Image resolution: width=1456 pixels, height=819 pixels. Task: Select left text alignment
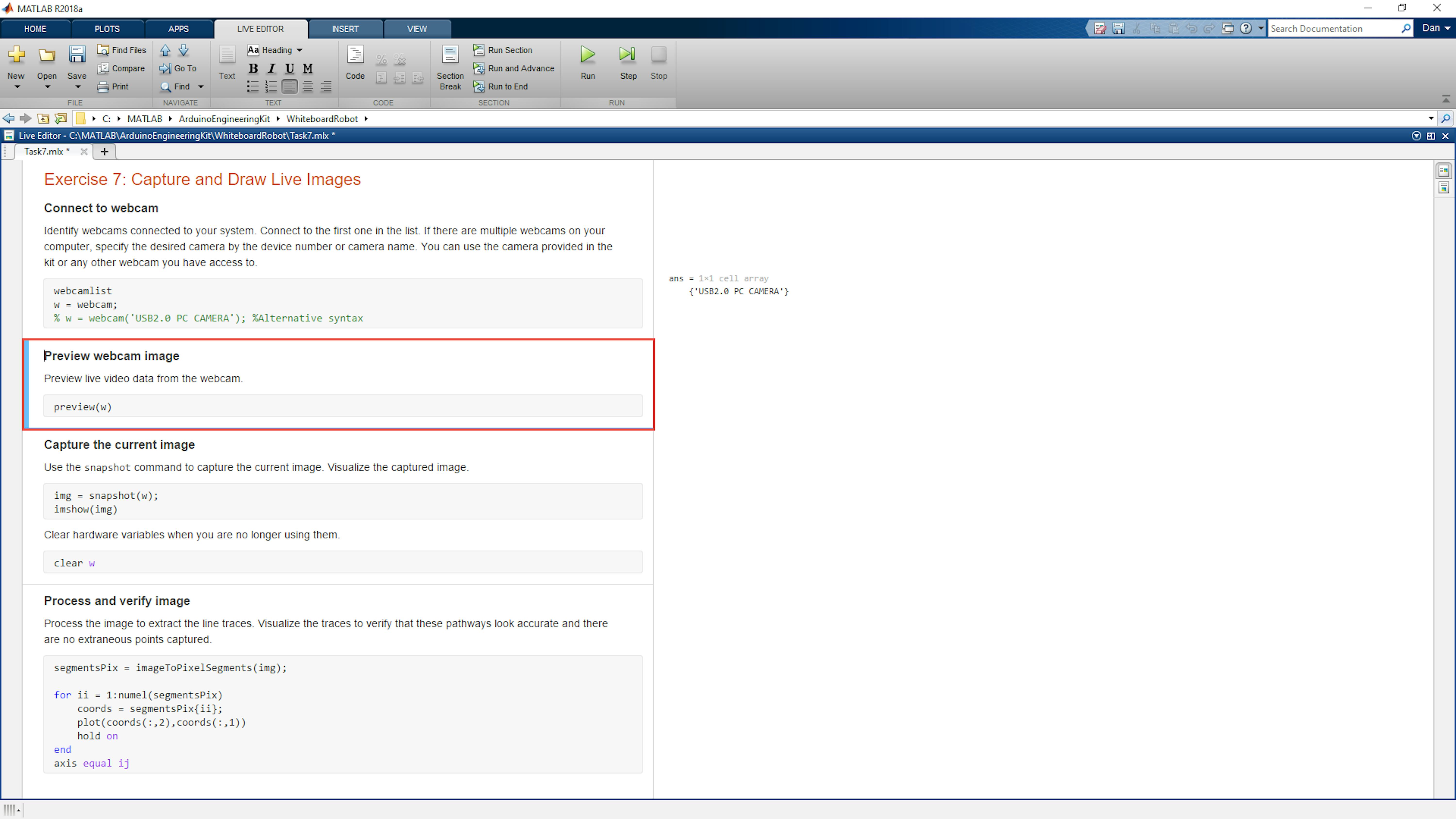(290, 86)
